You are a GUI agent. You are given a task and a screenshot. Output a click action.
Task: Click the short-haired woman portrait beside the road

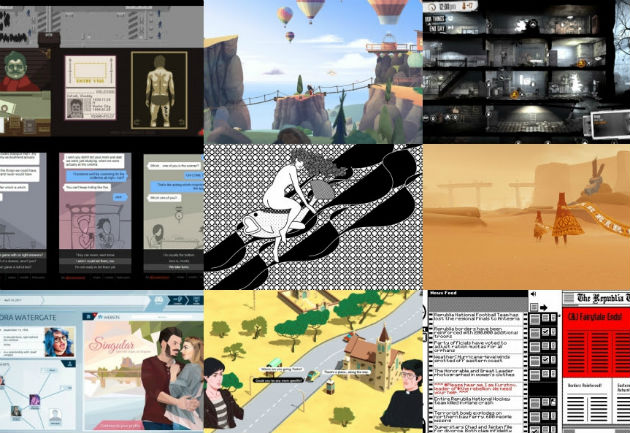pos(221,394)
